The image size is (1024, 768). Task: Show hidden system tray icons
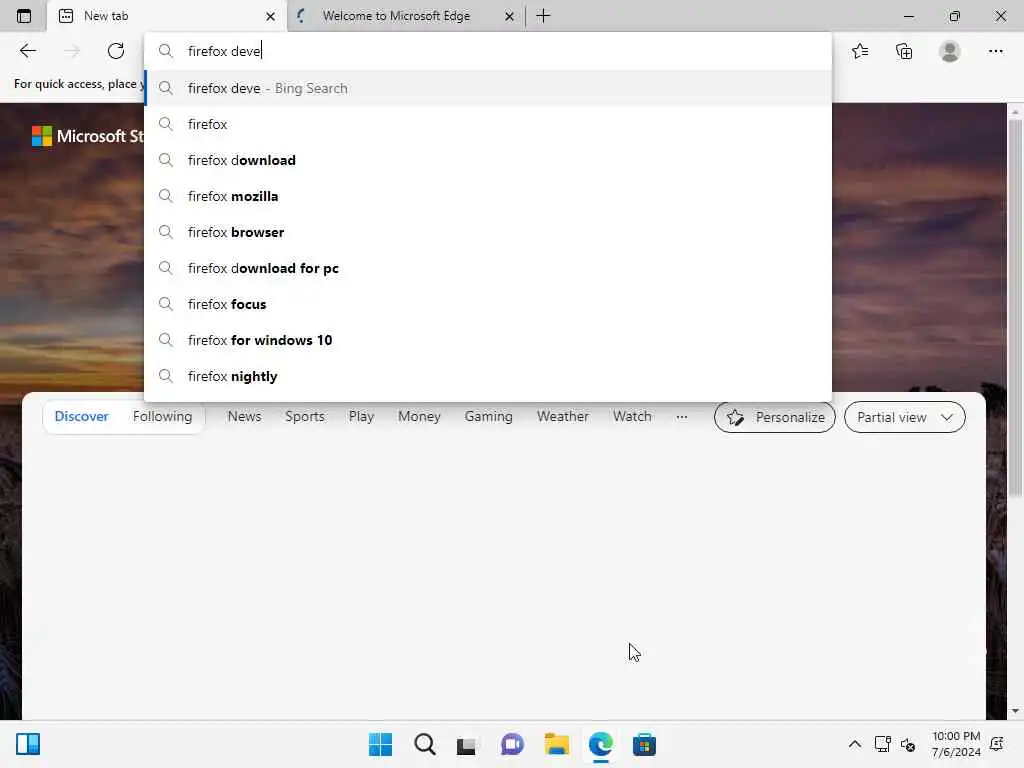point(854,744)
